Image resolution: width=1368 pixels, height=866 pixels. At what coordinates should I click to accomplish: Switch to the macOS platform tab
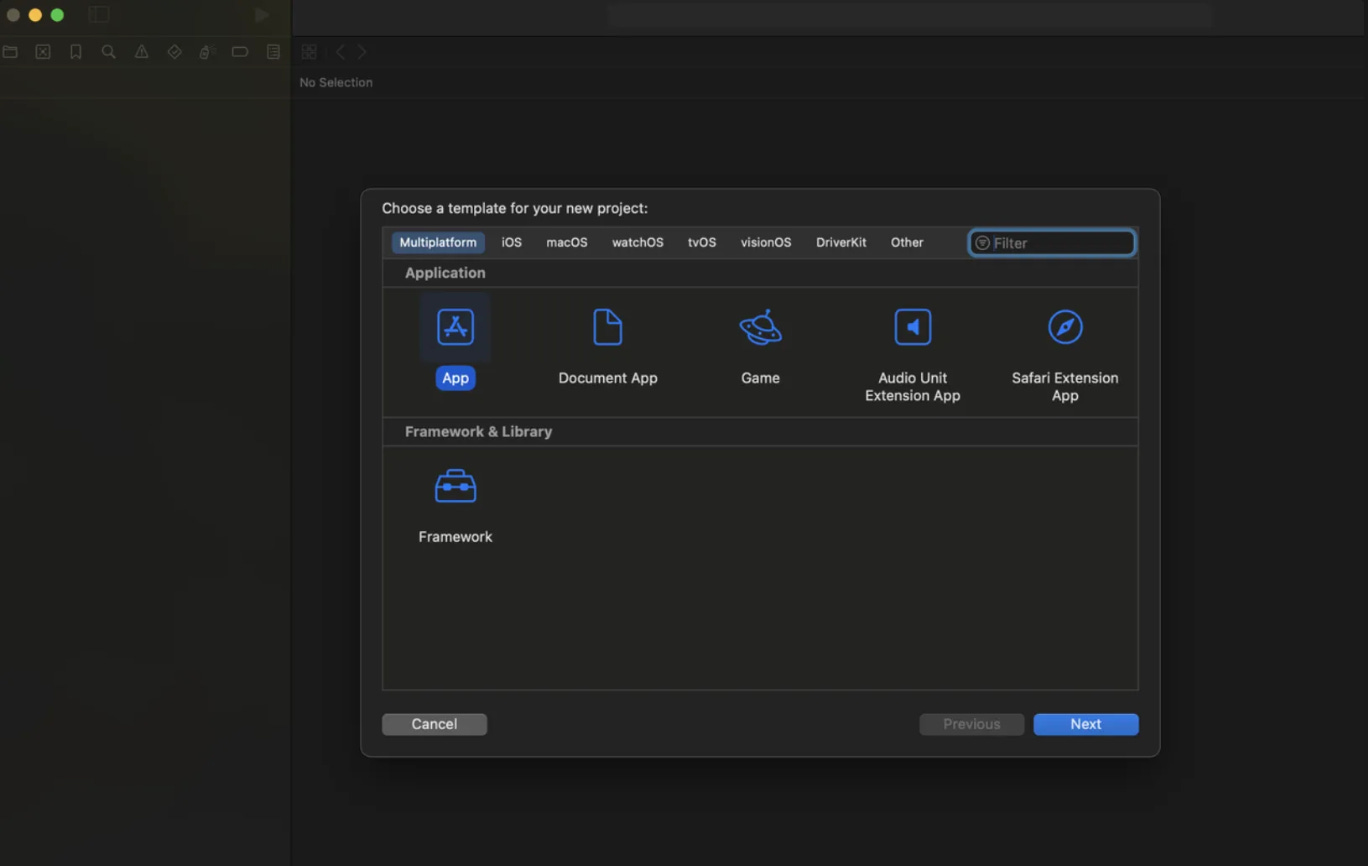[566, 243]
